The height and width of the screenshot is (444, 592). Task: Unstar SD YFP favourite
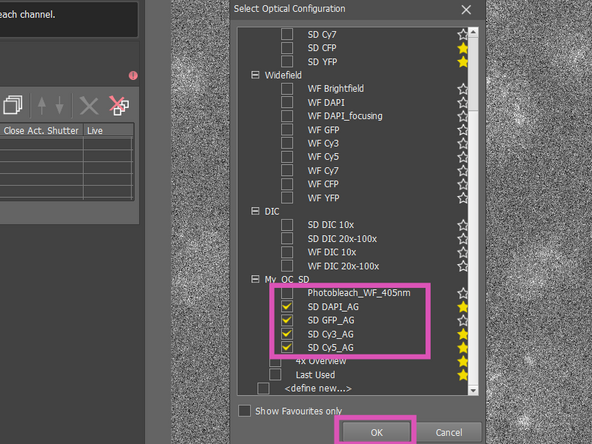[462, 62]
